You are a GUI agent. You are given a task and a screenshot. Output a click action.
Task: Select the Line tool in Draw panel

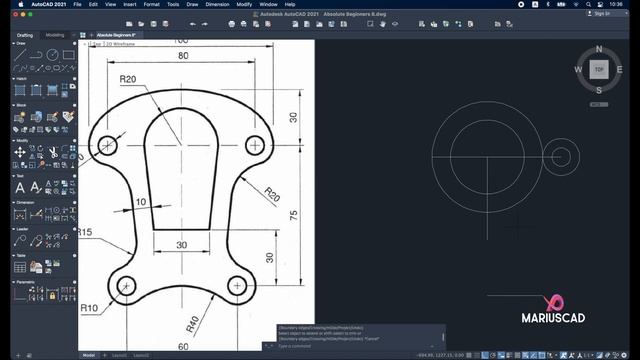20,55
